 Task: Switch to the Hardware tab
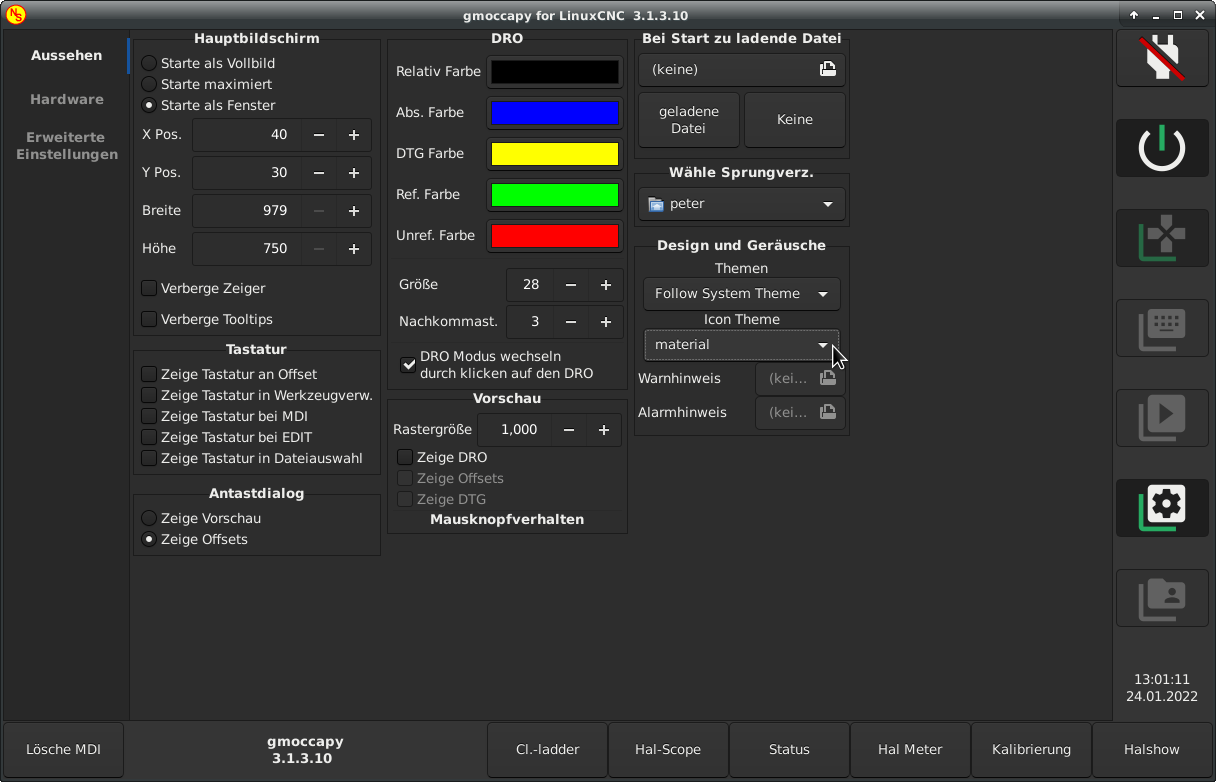point(66,99)
